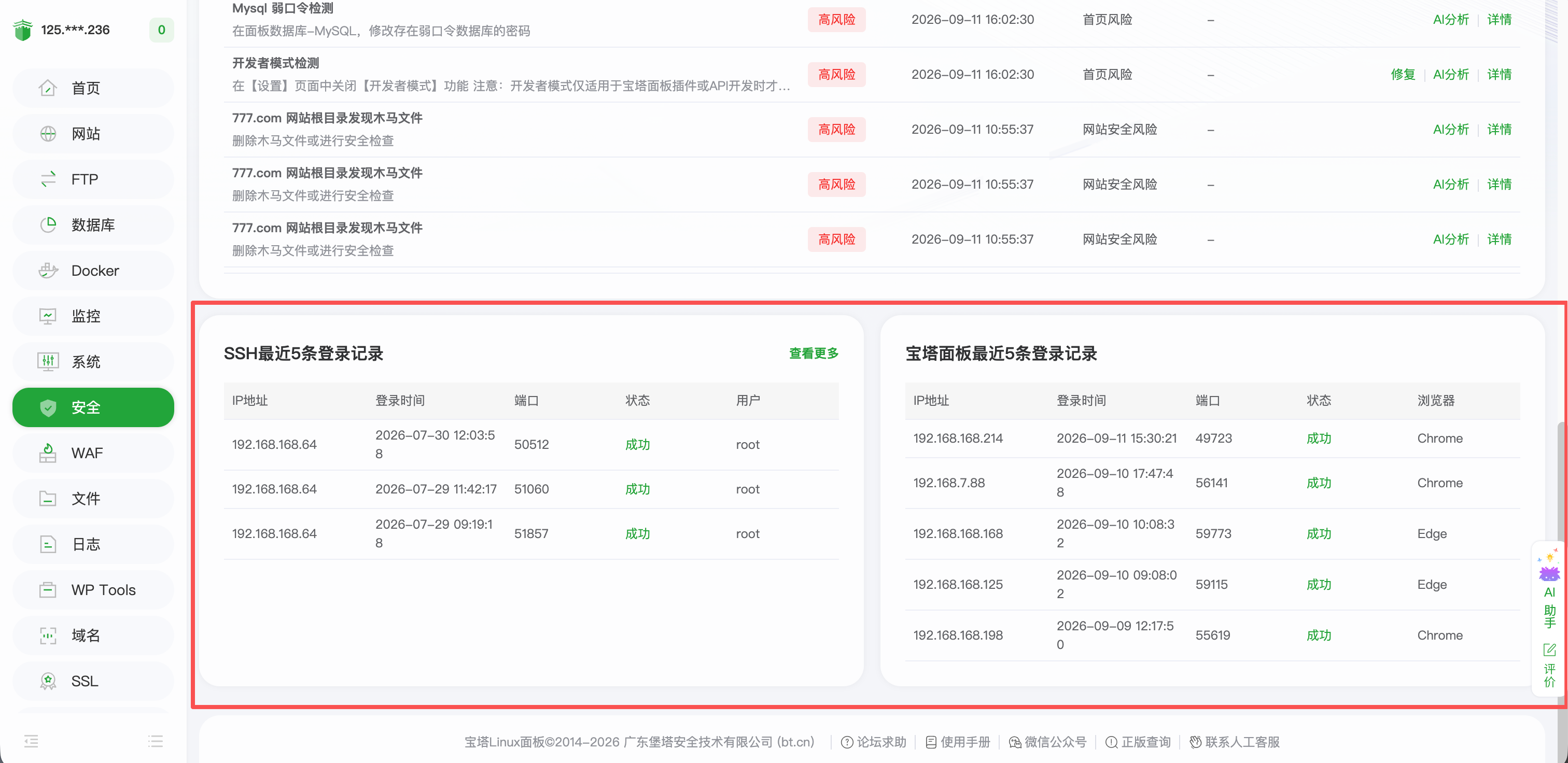This screenshot has height=763, width=1568.
Task: Open 使用手册 footer link
Action: click(958, 742)
